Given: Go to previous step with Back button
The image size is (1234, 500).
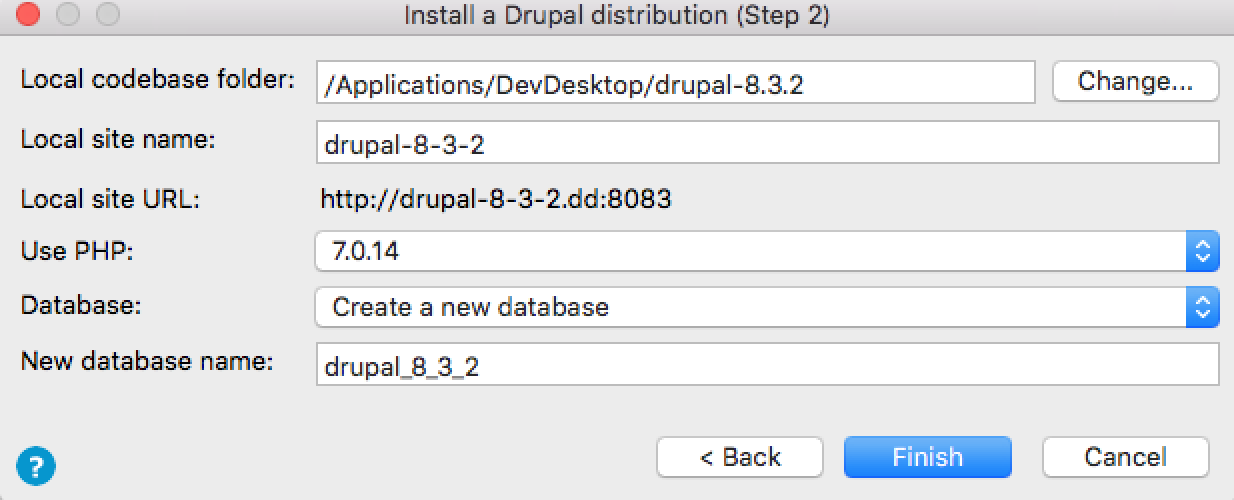Looking at the screenshot, I should click(739, 457).
